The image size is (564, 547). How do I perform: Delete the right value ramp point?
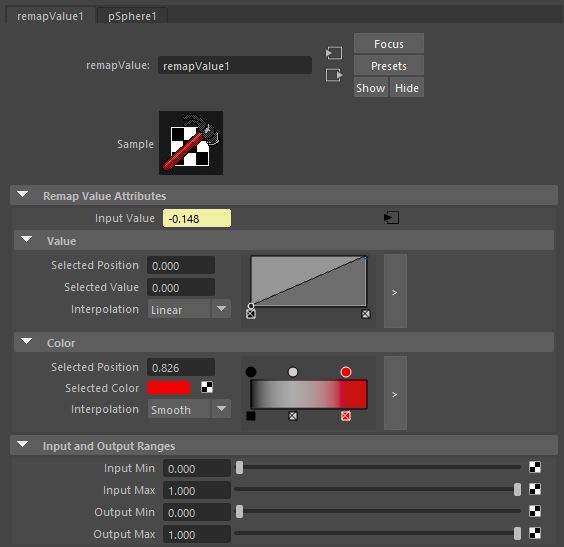click(365, 314)
